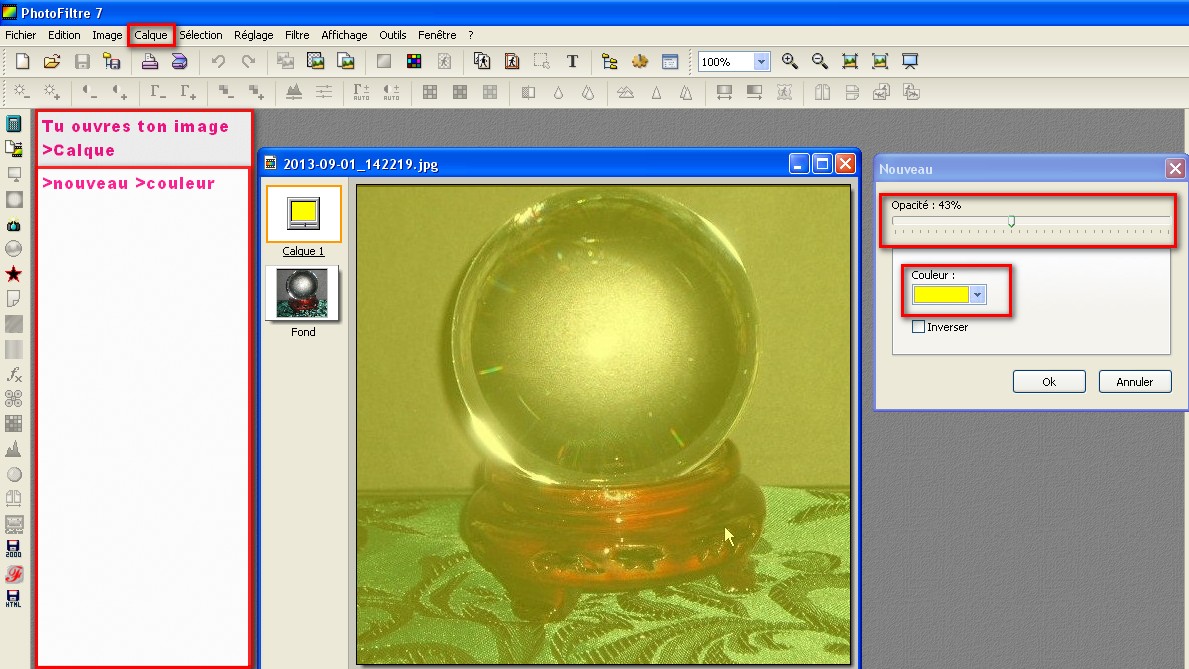The height and width of the screenshot is (669, 1189).
Task: Open the Réglage menu
Action: click(253, 35)
